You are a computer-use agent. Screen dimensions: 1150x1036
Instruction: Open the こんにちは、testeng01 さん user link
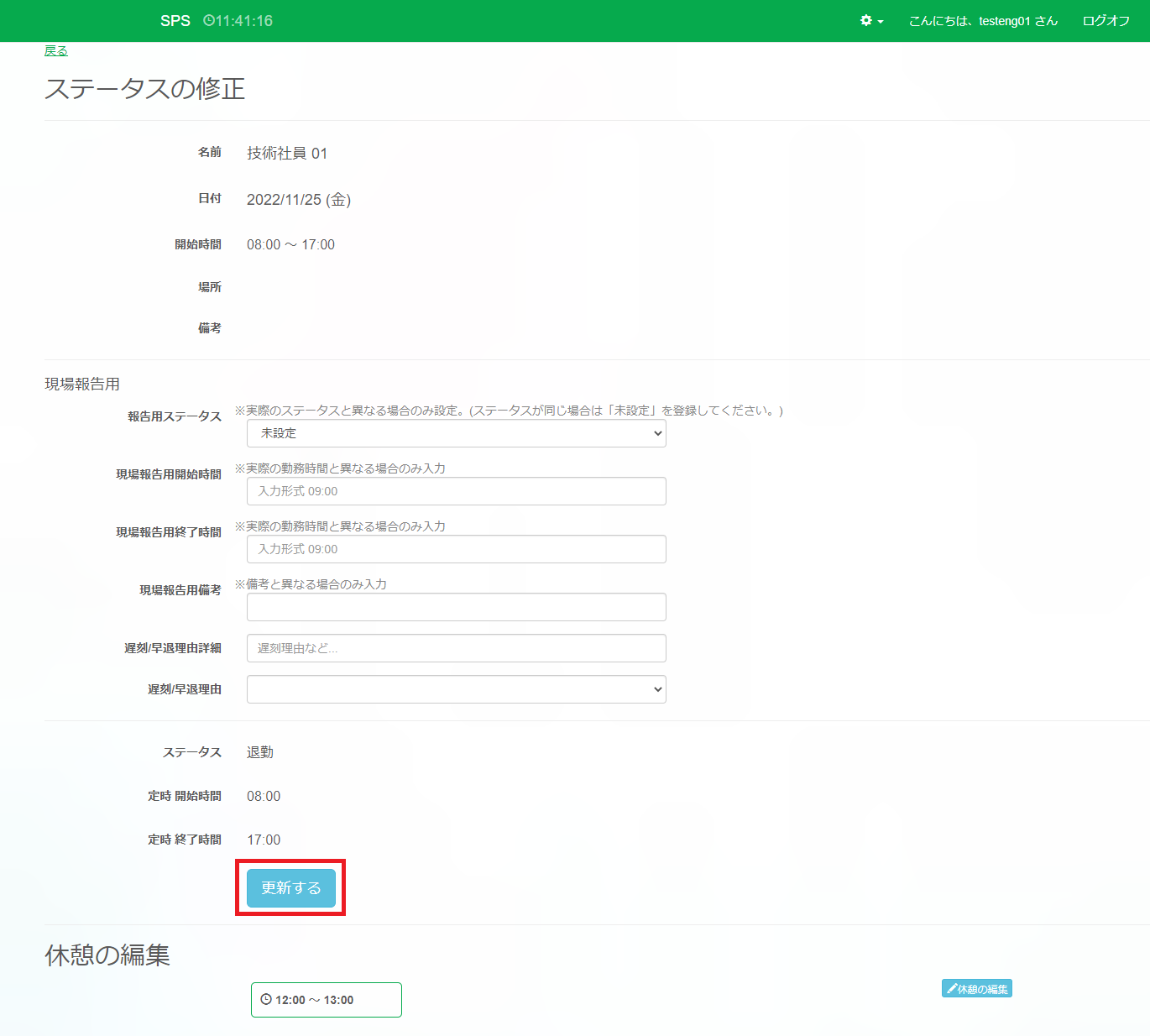click(x=982, y=21)
